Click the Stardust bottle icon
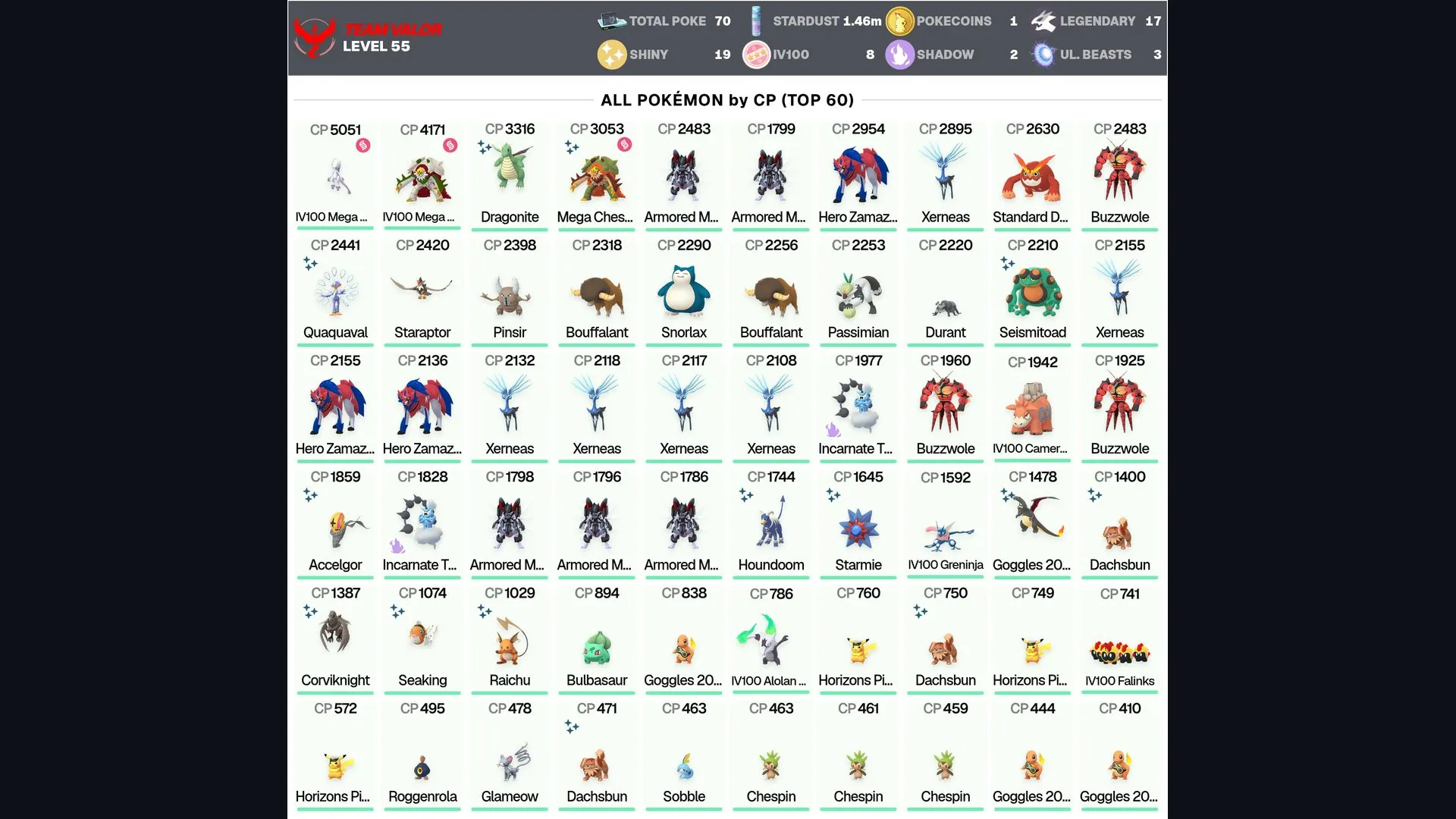1456x819 pixels. [756, 21]
